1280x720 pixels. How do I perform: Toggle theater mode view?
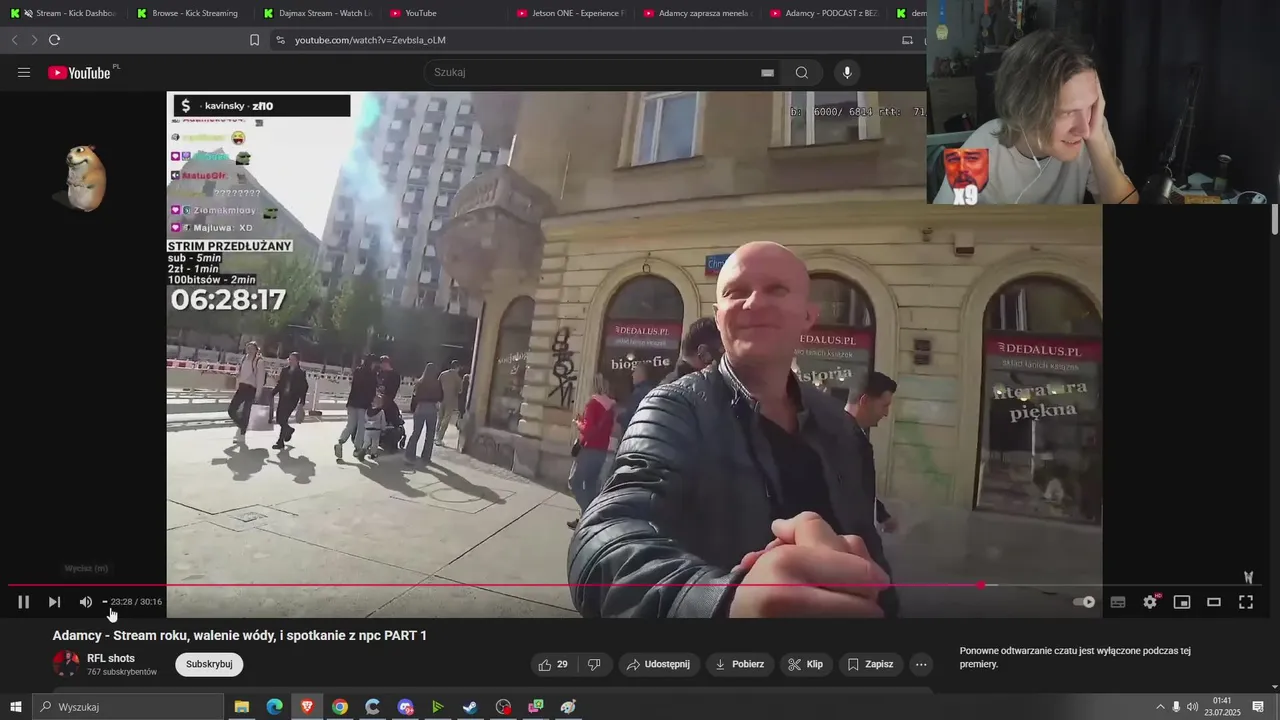point(1214,602)
